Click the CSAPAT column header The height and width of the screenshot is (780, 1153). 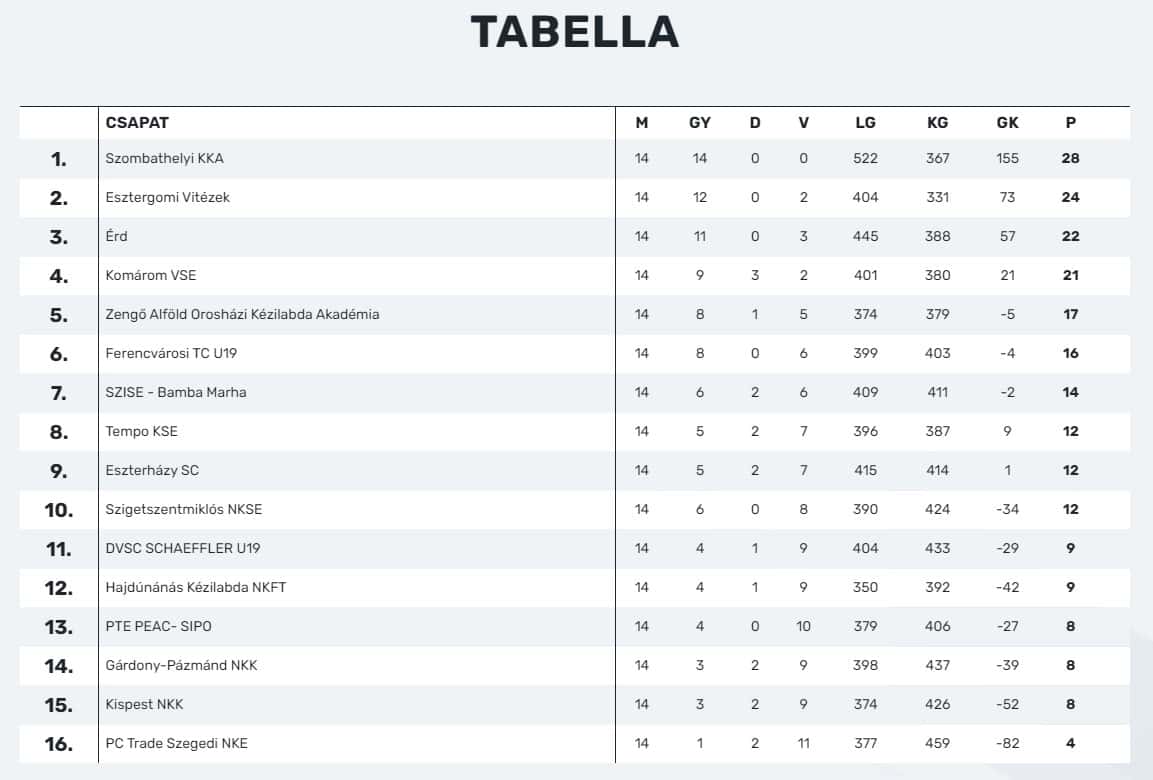pos(137,123)
